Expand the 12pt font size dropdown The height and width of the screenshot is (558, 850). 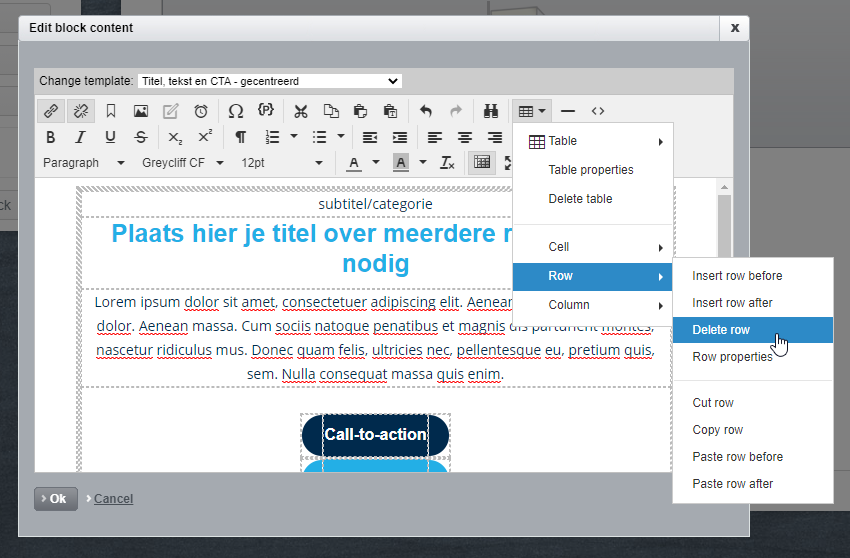click(x=282, y=163)
